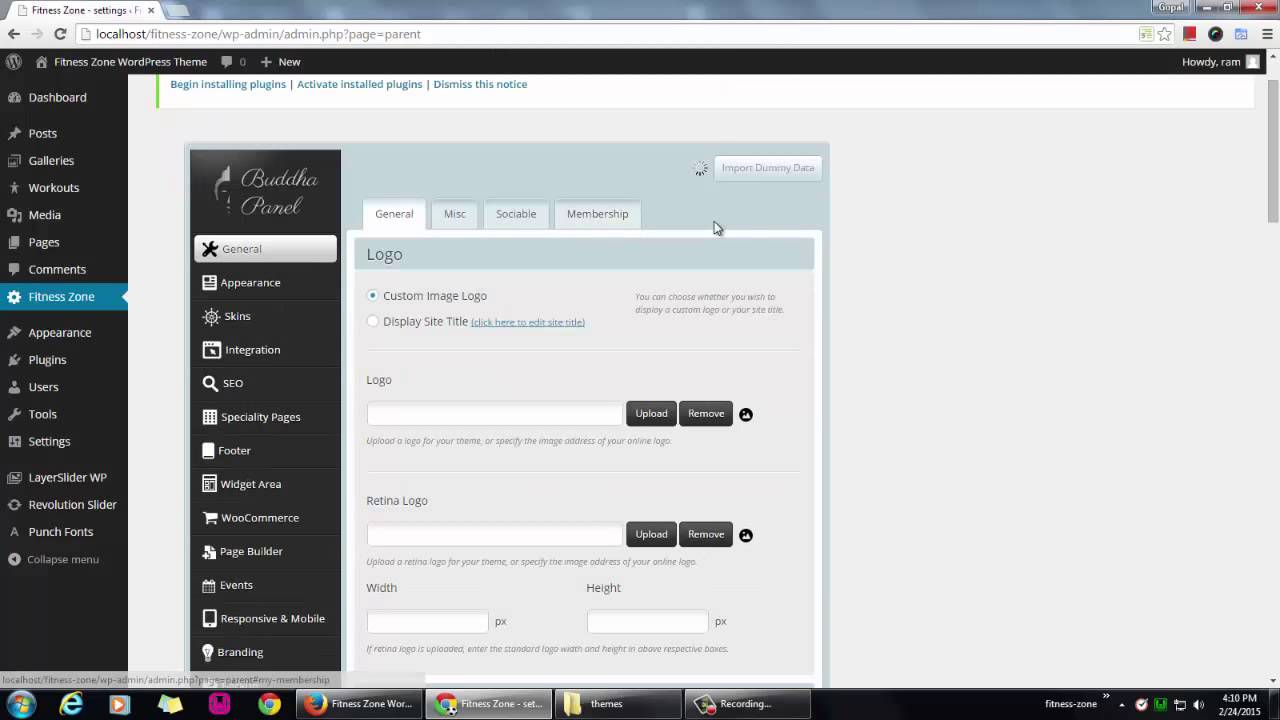This screenshot has width=1280, height=720.
Task: Open Windows Start button
Action: 21,704
